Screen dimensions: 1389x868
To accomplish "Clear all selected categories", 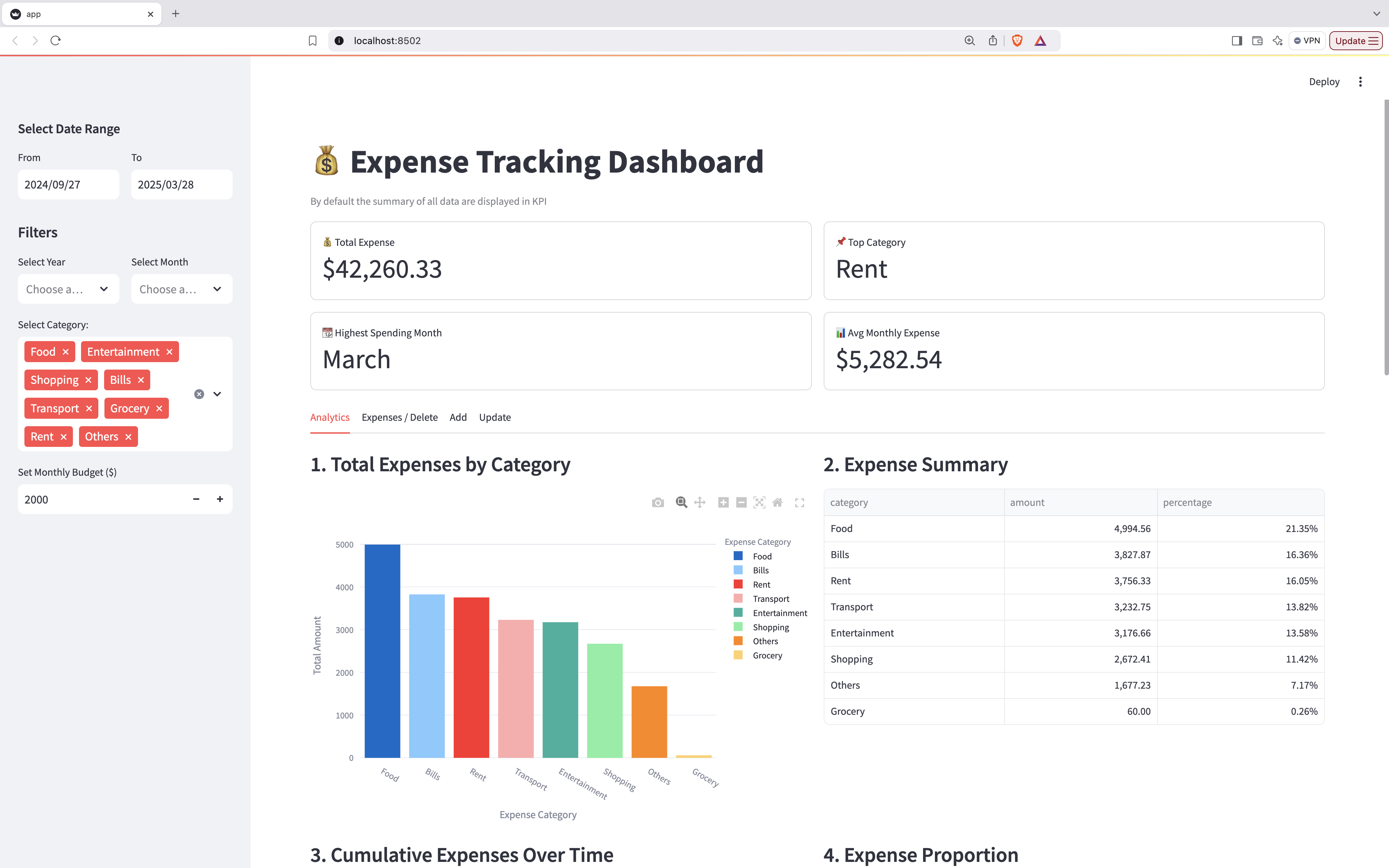I will pyautogui.click(x=199, y=394).
